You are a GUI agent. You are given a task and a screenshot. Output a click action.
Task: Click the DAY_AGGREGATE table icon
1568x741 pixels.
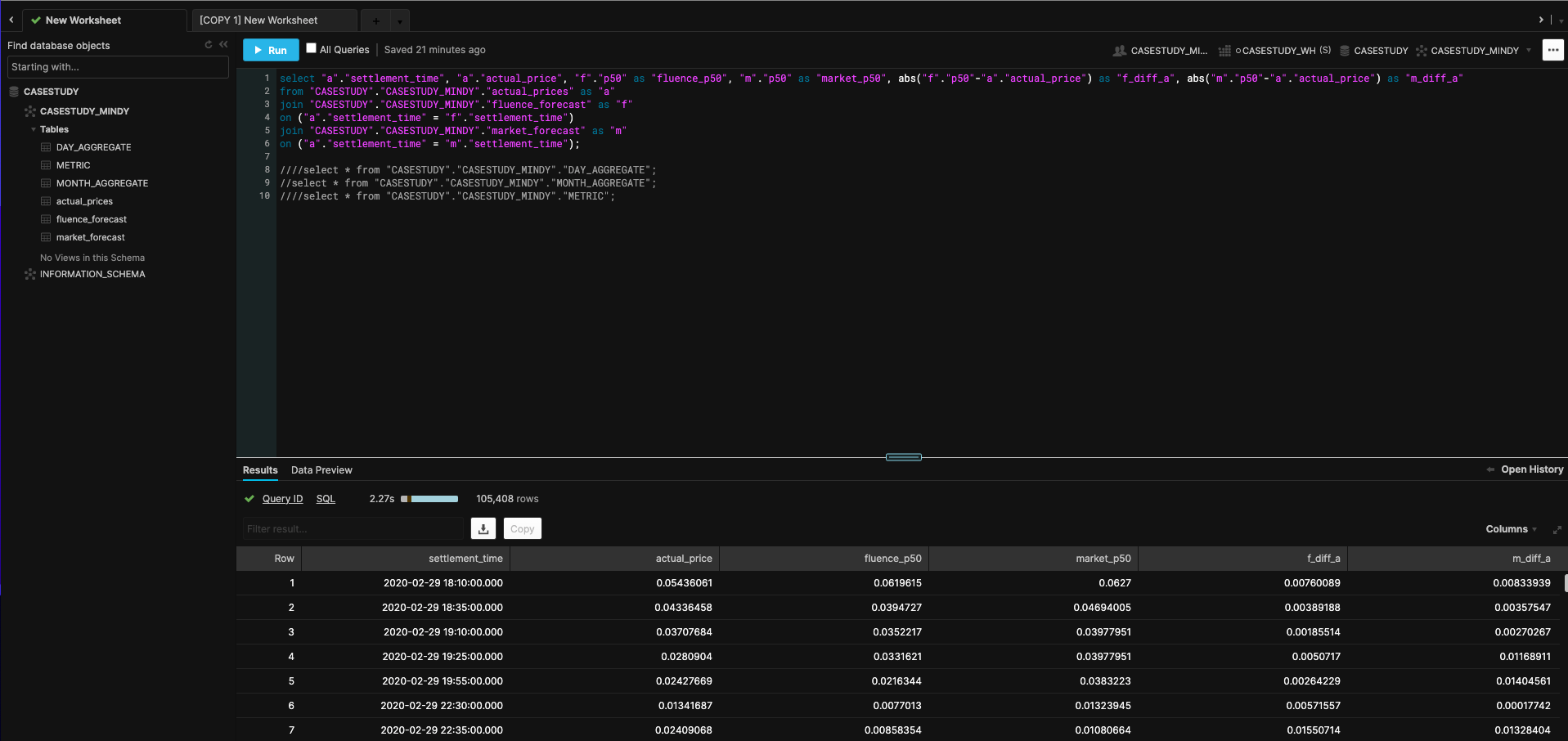pos(46,147)
